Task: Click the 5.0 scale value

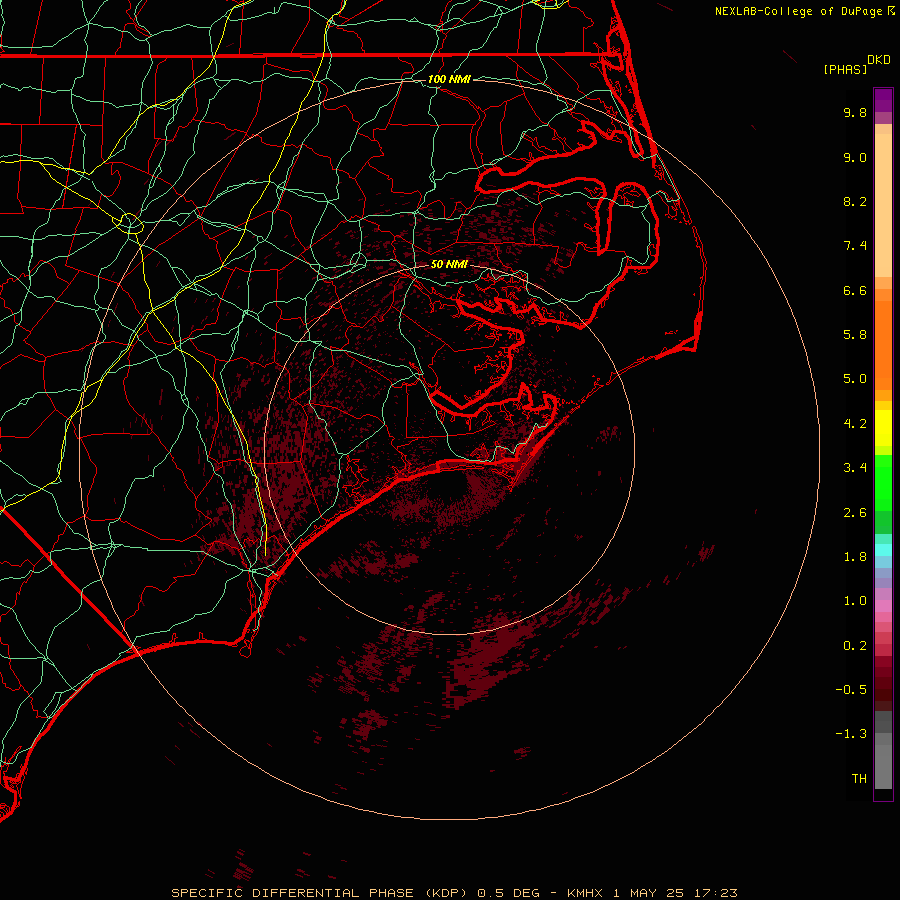Action: tap(855, 379)
